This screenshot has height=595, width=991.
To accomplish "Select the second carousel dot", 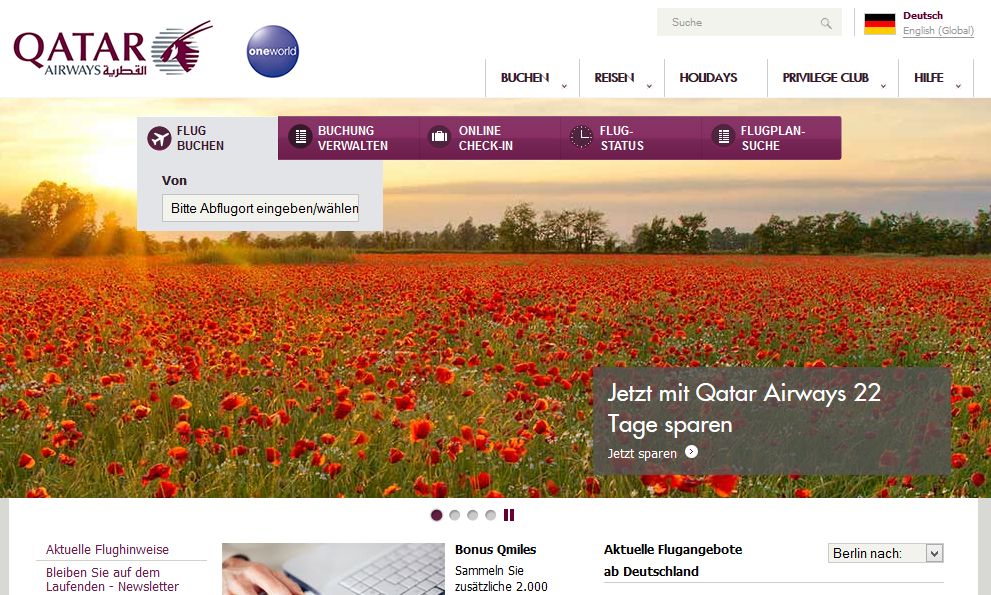I will (454, 515).
